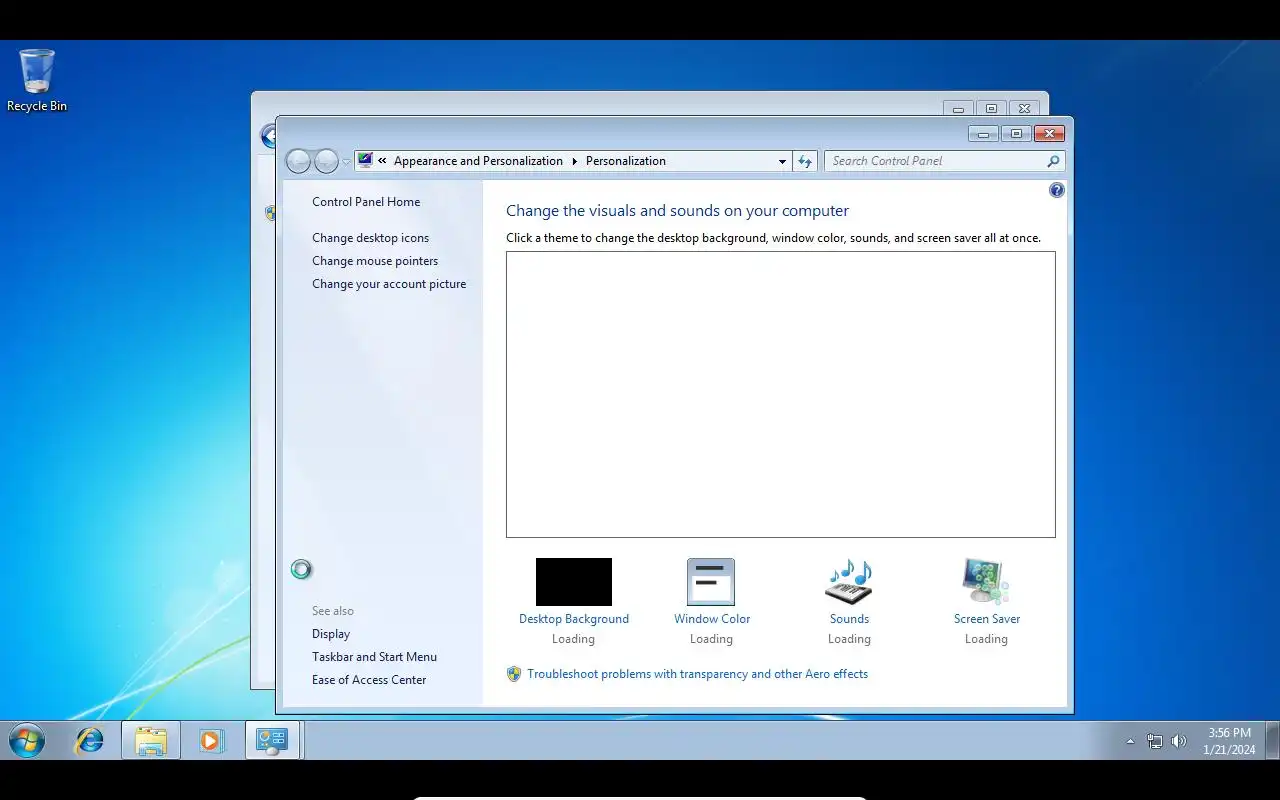Expand the address bar history dropdown

coord(782,161)
